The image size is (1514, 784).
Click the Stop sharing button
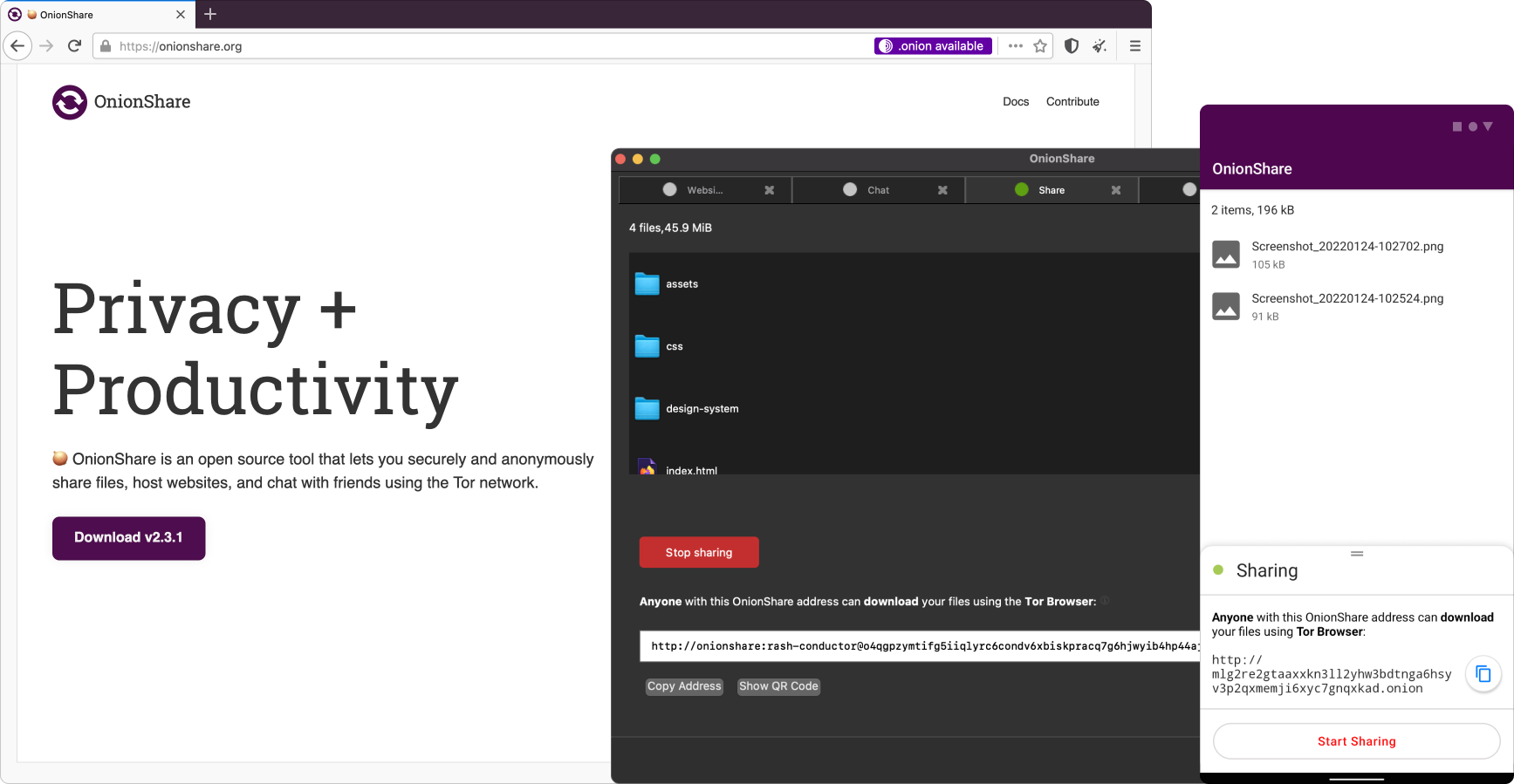(x=699, y=553)
